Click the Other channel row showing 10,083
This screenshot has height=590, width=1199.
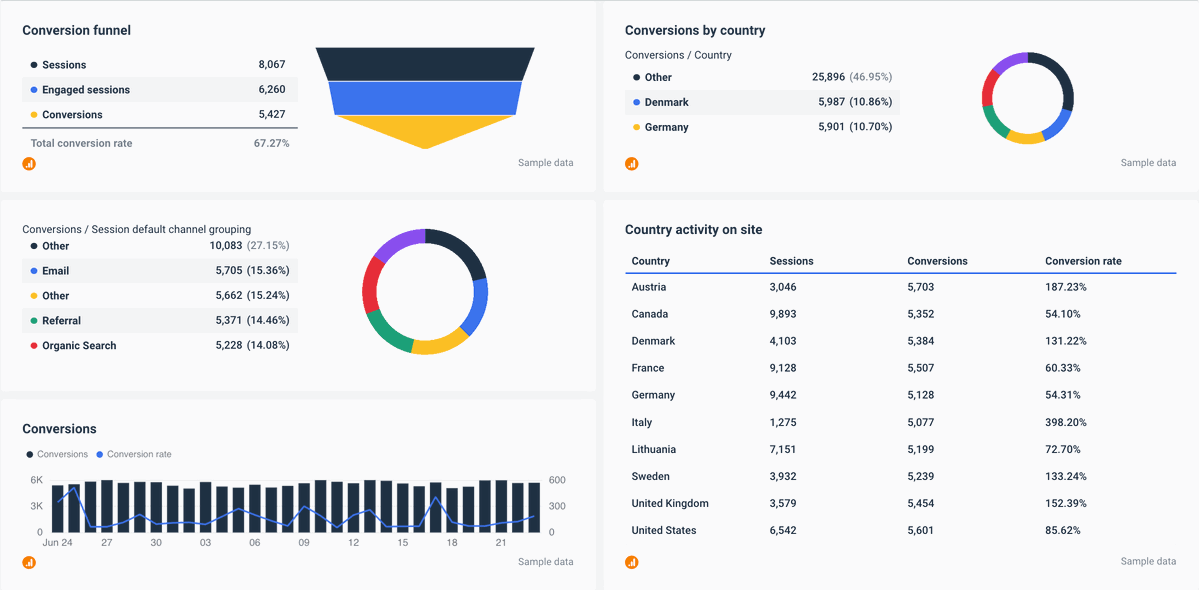pos(160,246)
